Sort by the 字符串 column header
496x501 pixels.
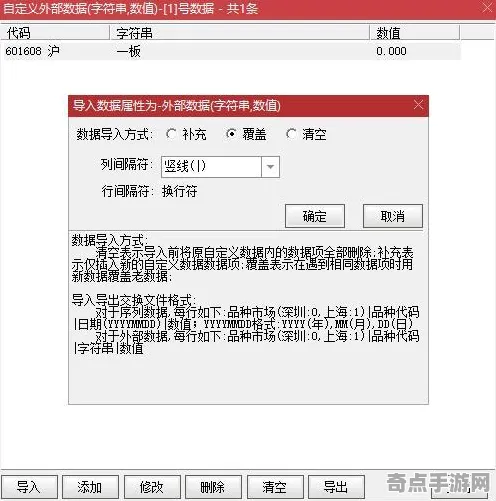point(239,33)
